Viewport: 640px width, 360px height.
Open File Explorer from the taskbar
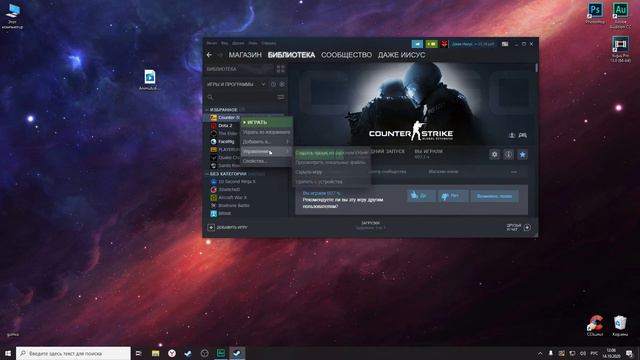click(x=156, y=353)
